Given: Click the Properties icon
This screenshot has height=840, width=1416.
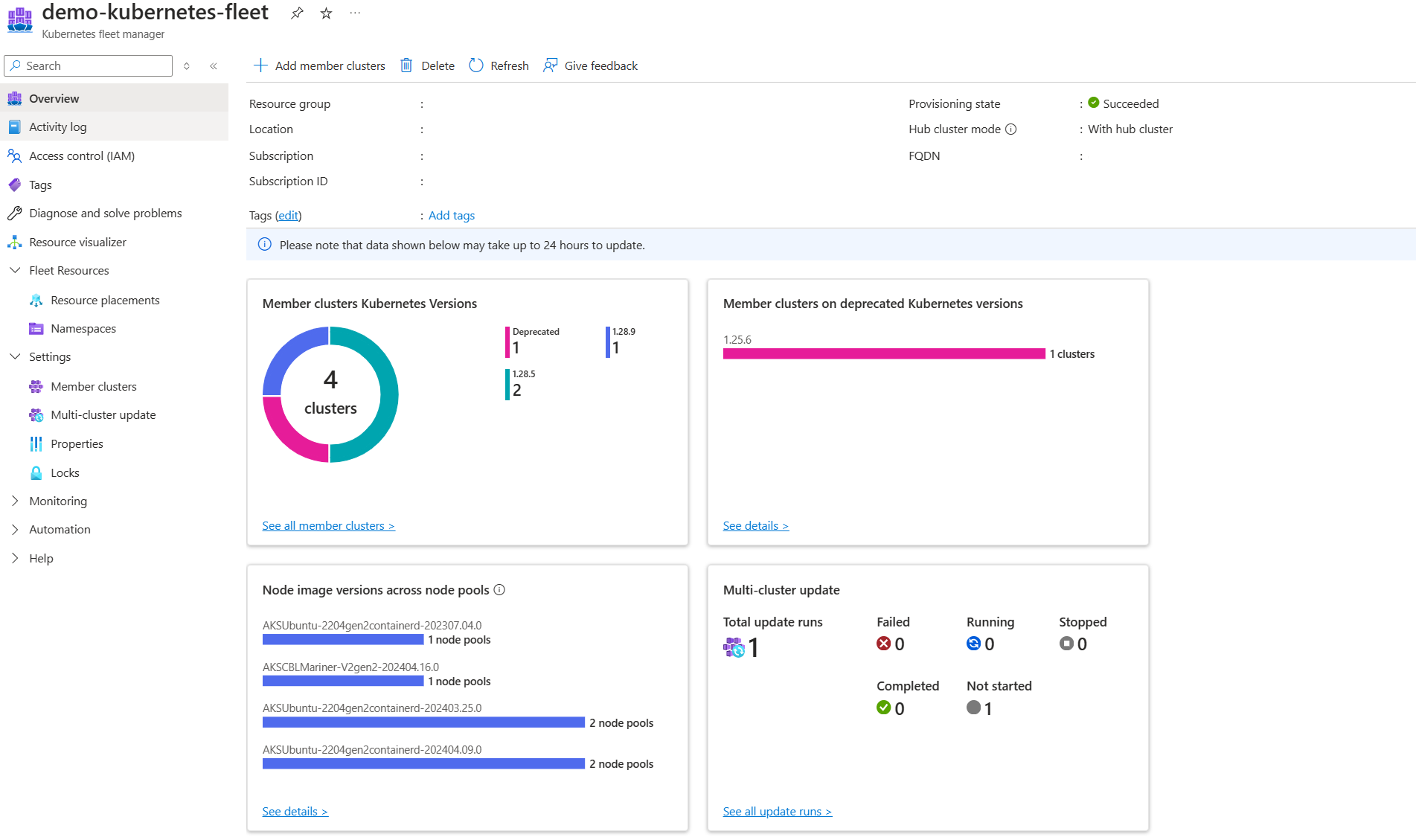Looking at the screenshot, I should (x=36, y=444).
